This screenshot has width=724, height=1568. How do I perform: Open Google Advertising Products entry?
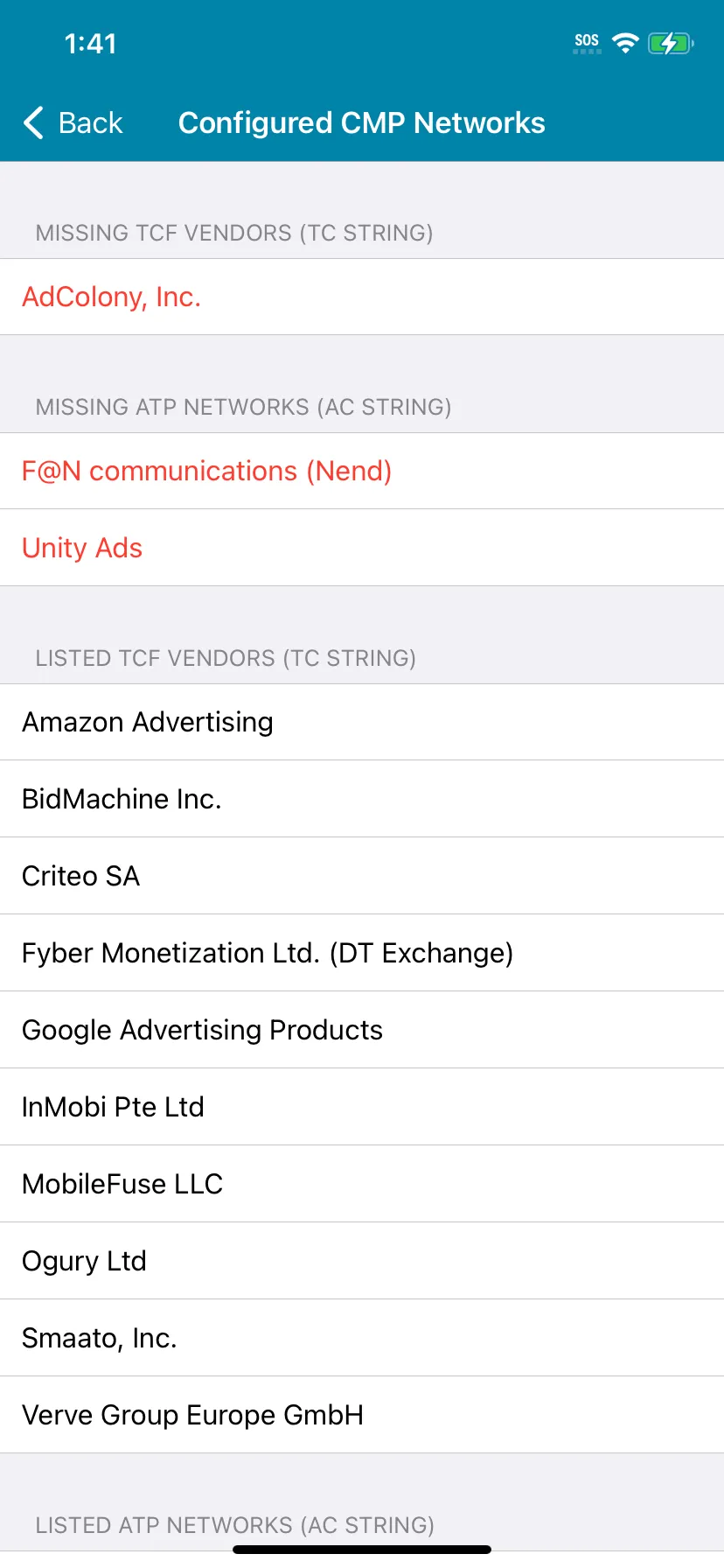(x=202, y=1030)
